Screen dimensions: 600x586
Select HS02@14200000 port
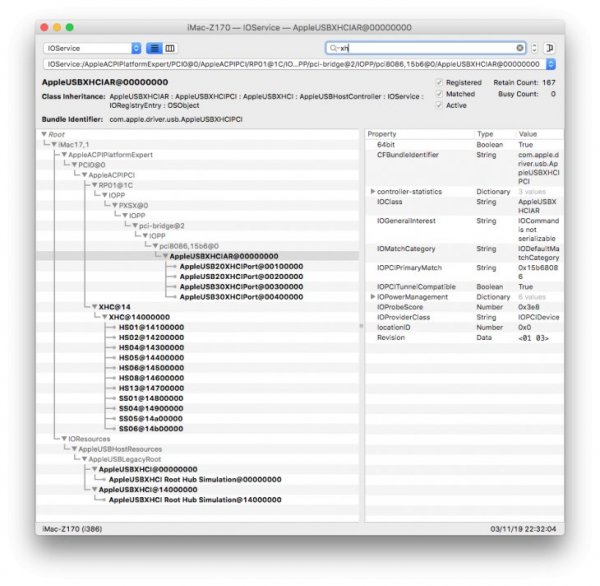click(x=151, y=337)
